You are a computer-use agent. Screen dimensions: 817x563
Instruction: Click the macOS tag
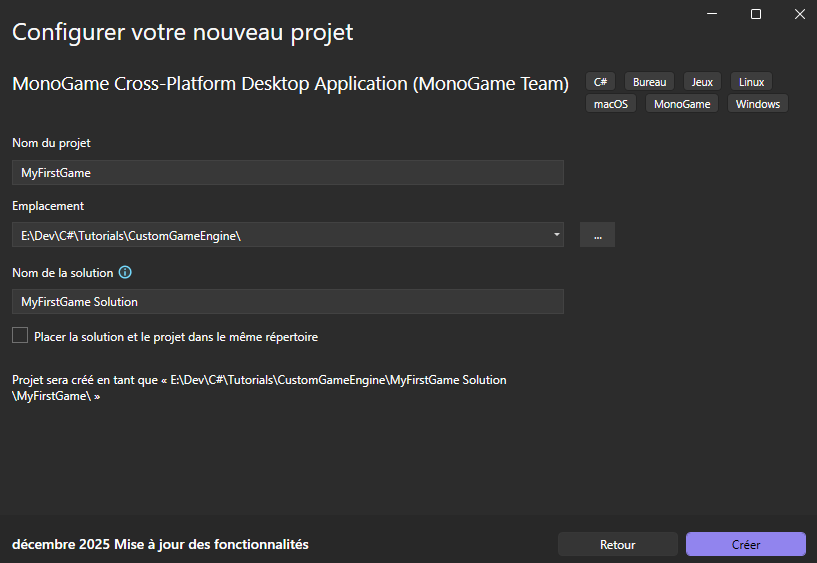tap(611, 104)
